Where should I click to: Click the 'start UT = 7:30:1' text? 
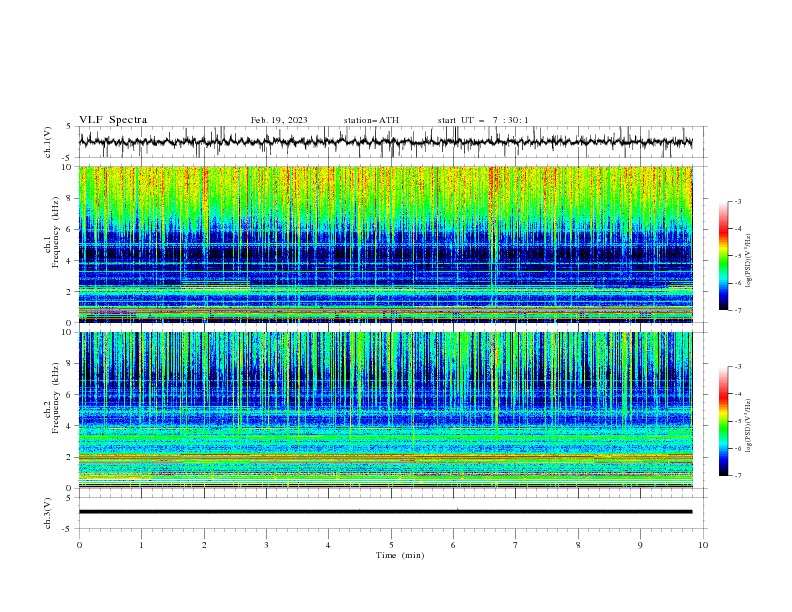(x=483, y=120)
